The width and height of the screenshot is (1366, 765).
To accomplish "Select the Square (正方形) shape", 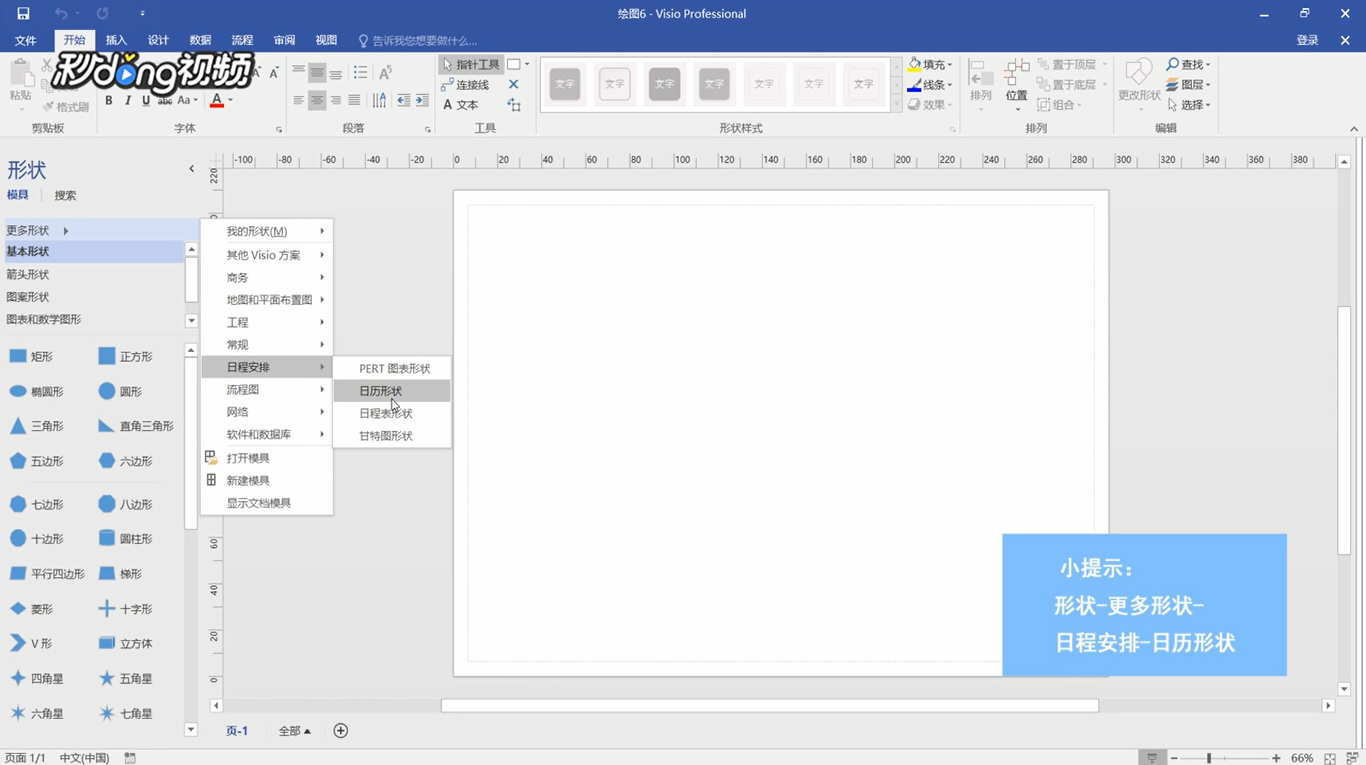I will tap(126, 357).
